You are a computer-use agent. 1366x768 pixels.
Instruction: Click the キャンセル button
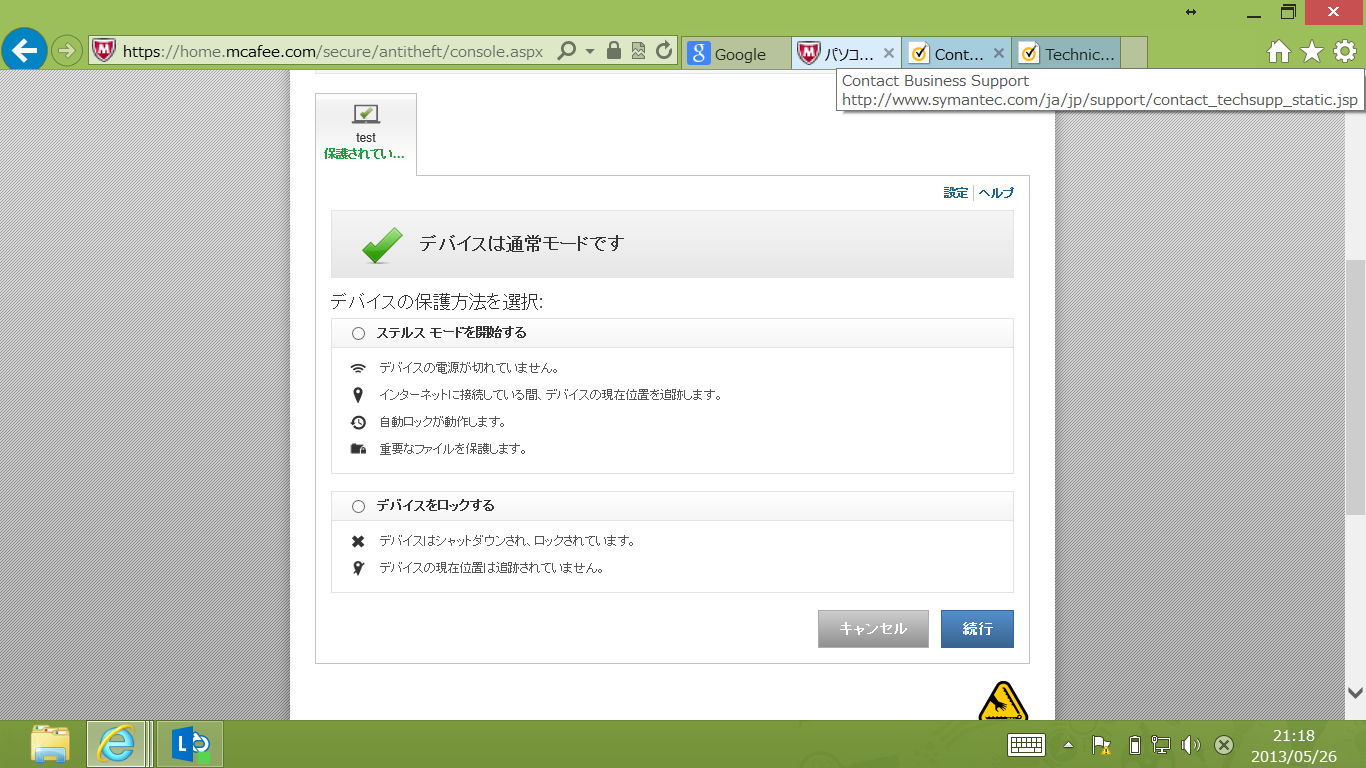[873, 629]
